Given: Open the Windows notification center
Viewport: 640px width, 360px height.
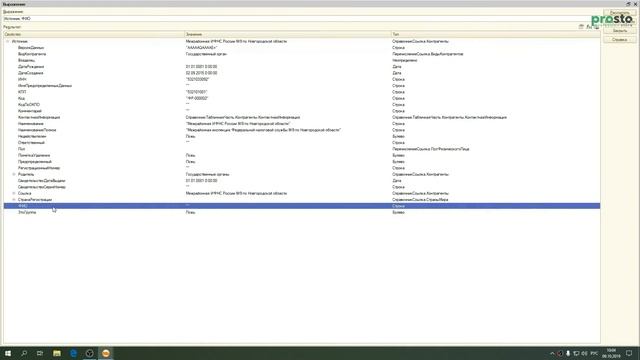Looking at the screenshot, I should coord(629,353).
